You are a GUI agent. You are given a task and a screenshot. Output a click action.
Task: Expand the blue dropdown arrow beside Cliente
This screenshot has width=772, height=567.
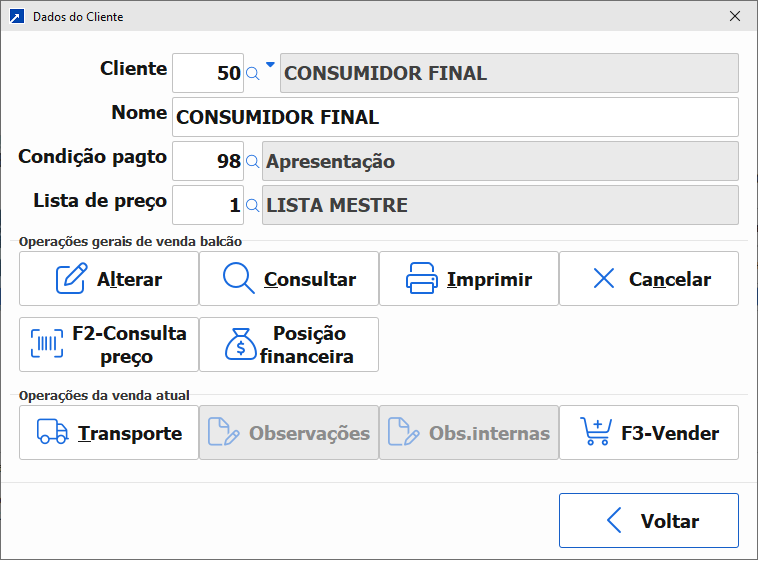270,64
